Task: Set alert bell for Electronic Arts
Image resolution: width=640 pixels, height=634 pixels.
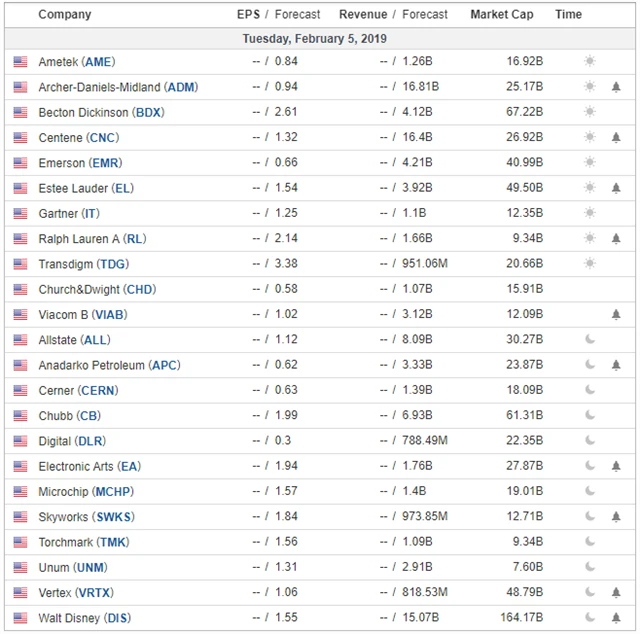Action: point(616,466)
